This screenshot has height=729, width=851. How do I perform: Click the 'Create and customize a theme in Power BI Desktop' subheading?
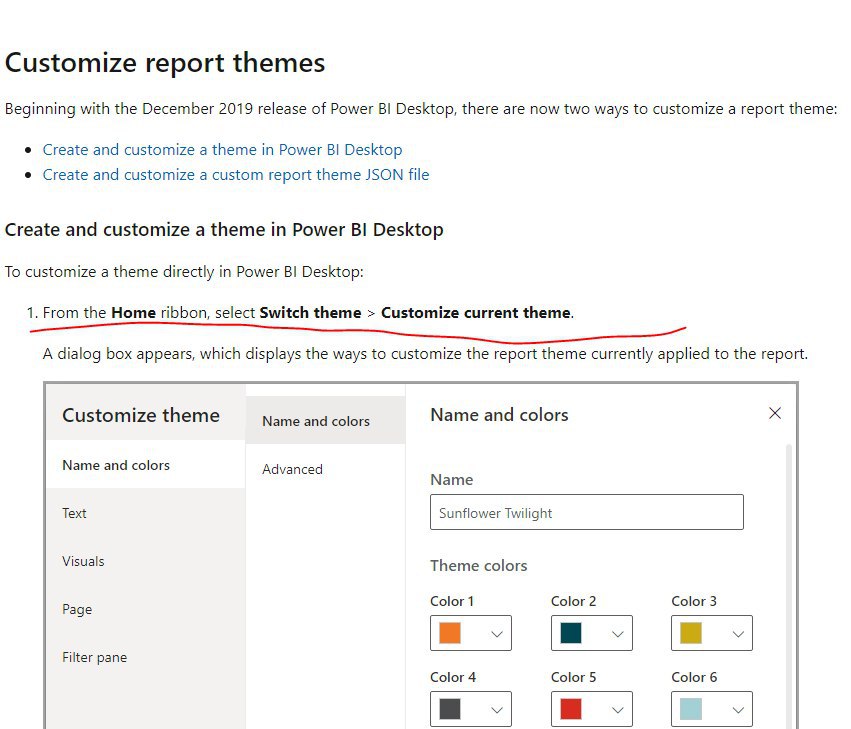[224, 230]
